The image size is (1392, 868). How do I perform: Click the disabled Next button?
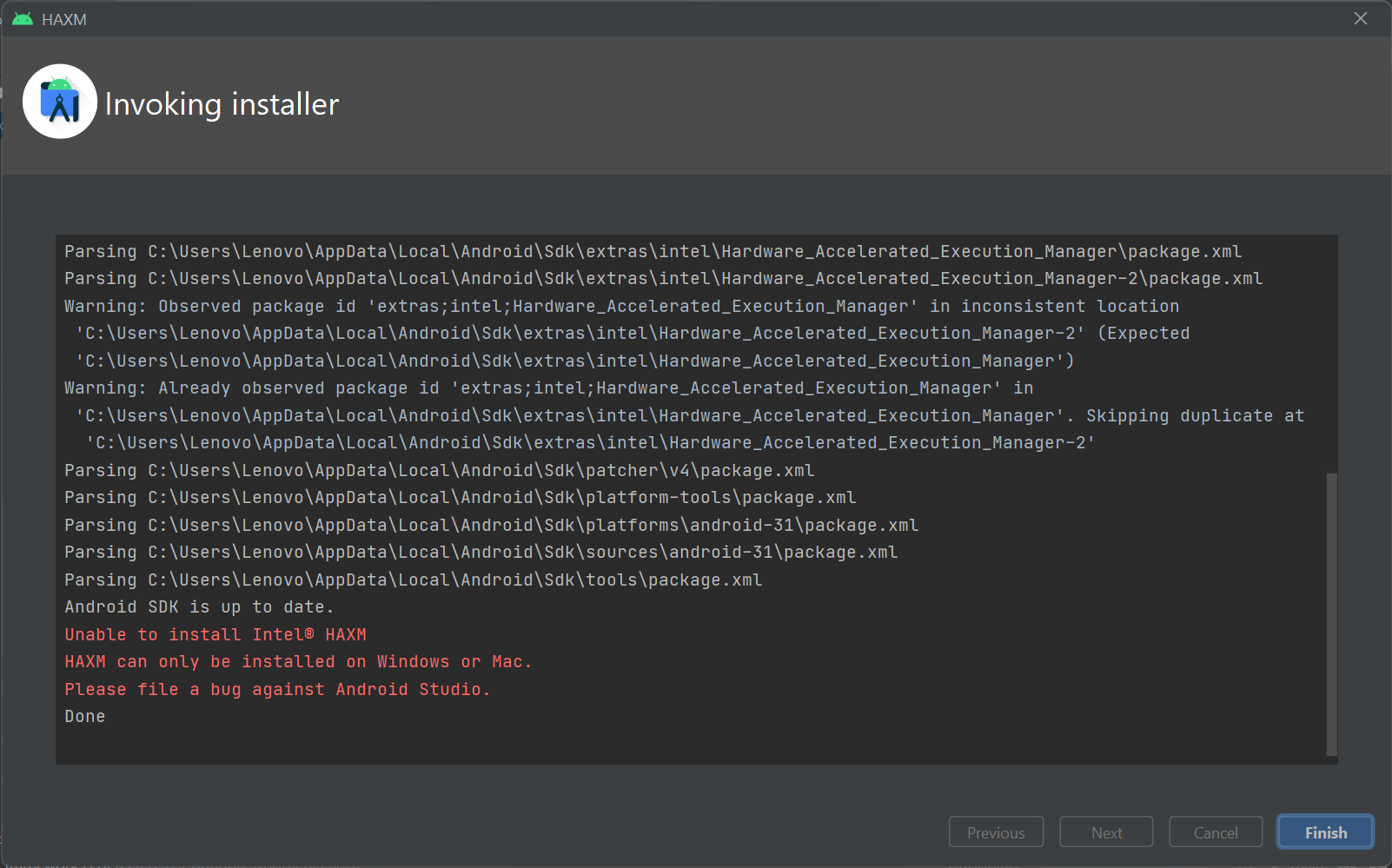coord(1106,832)
